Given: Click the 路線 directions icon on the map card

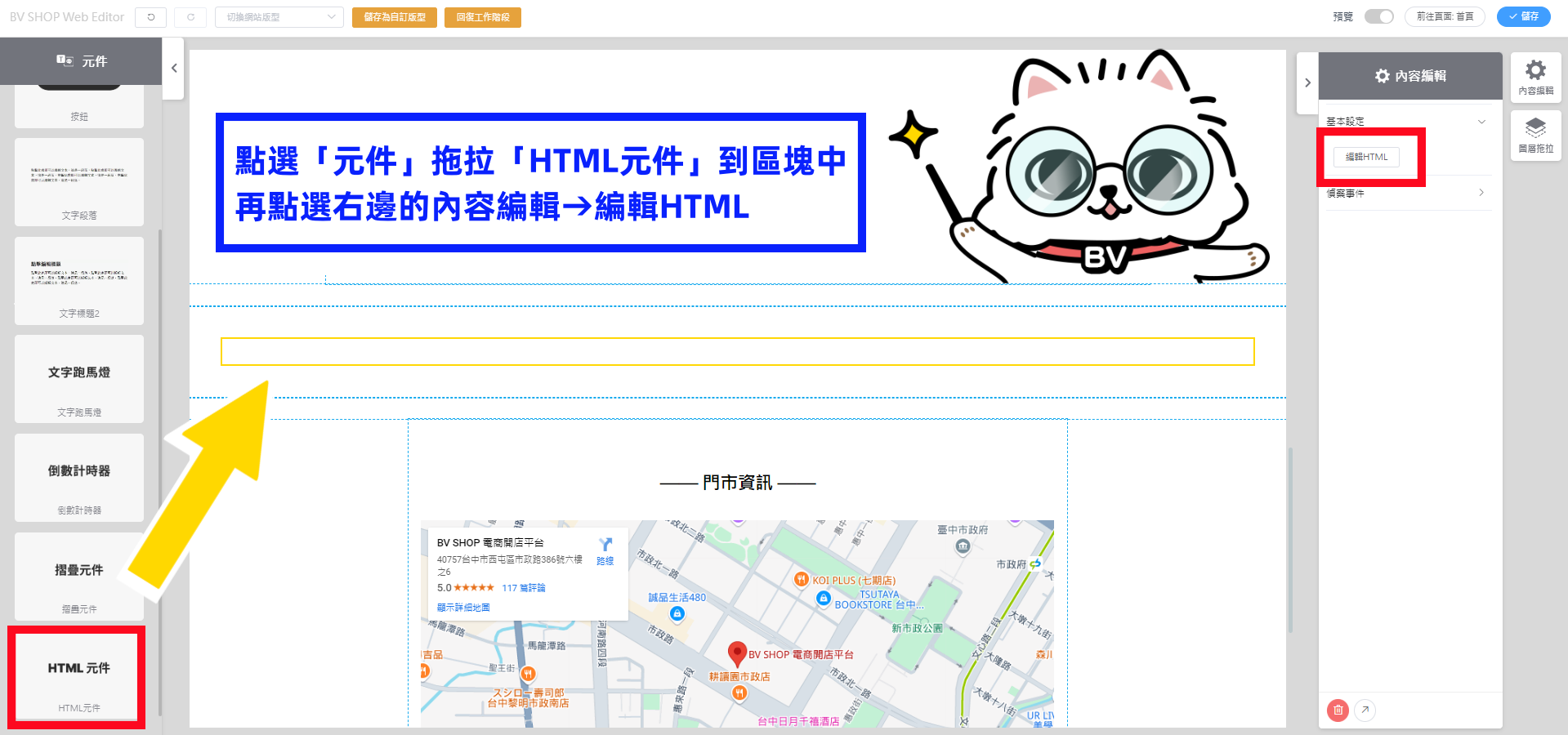Looking at the screenshot, I should [605, 546].
